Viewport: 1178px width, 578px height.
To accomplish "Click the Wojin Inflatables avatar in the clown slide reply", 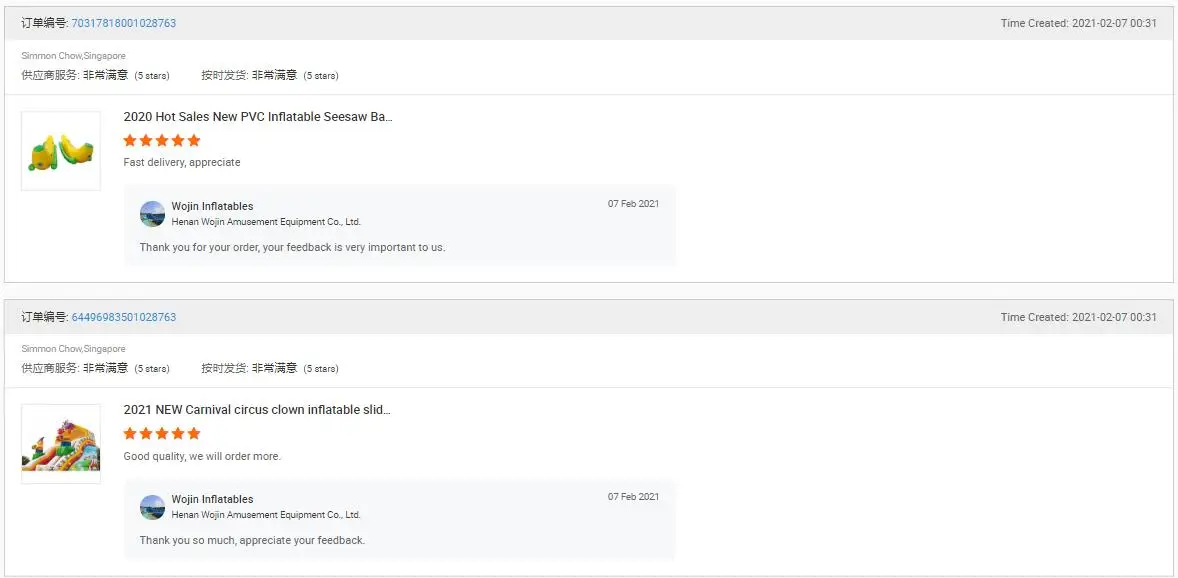I will point(152,507).
